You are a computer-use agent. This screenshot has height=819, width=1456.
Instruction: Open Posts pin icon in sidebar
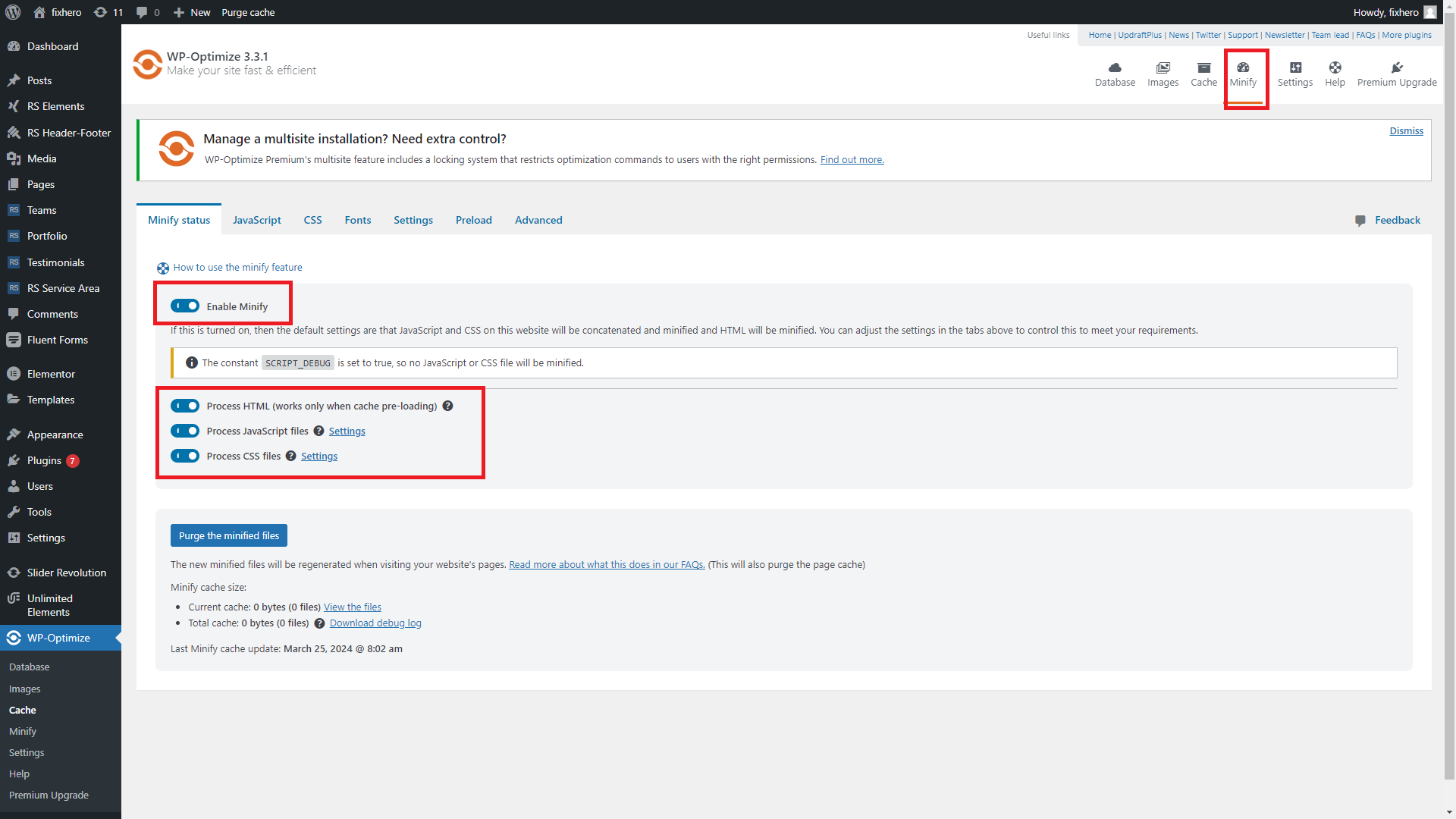tap(14, 80)
